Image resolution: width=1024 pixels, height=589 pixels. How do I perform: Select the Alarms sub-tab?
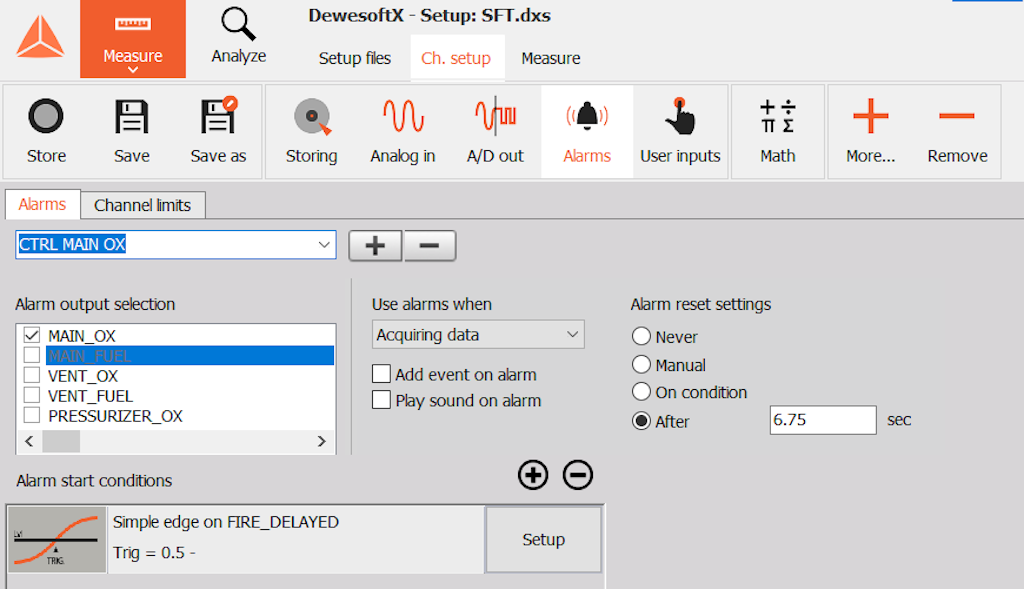(x=42, y=204)
